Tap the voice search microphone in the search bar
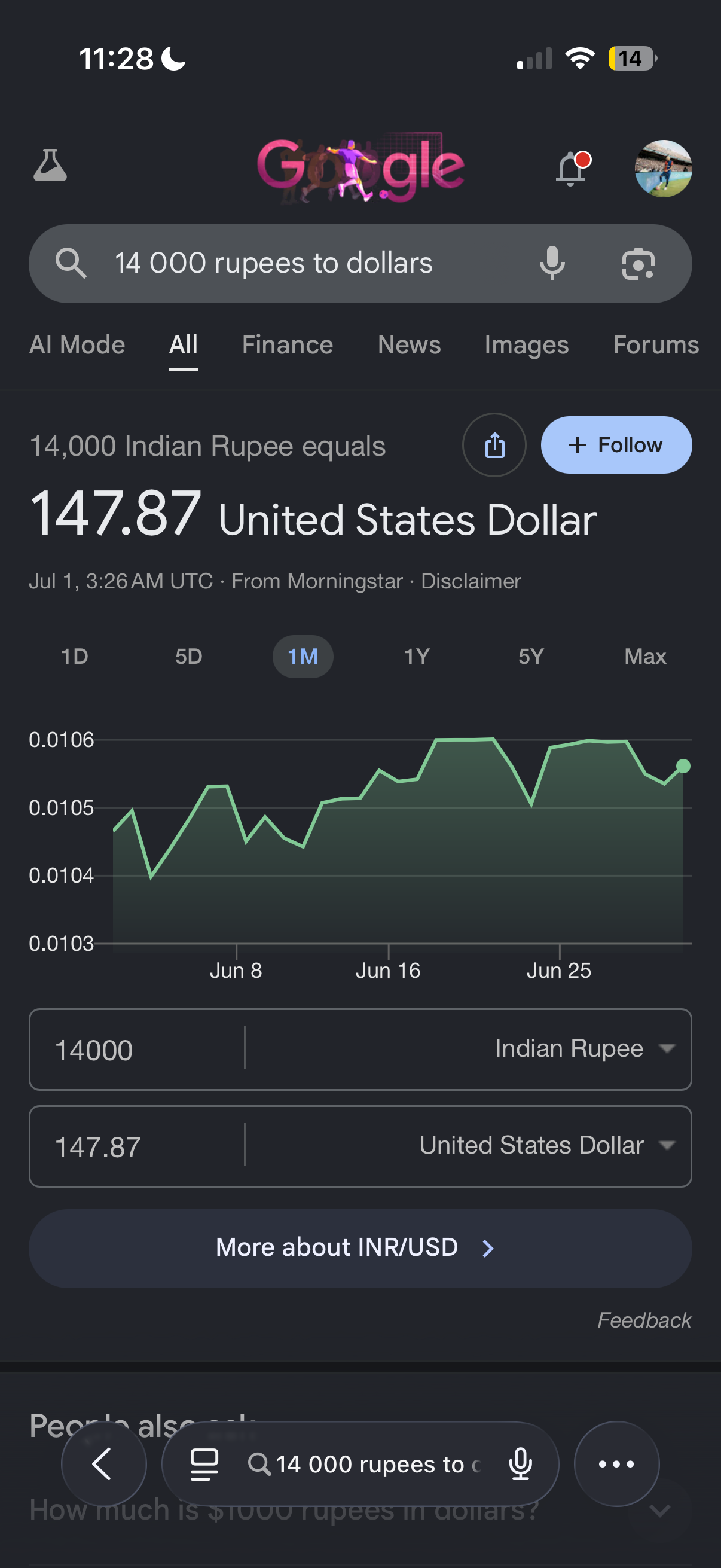This screenshot has height=1568, width=721. click(552, 264)
